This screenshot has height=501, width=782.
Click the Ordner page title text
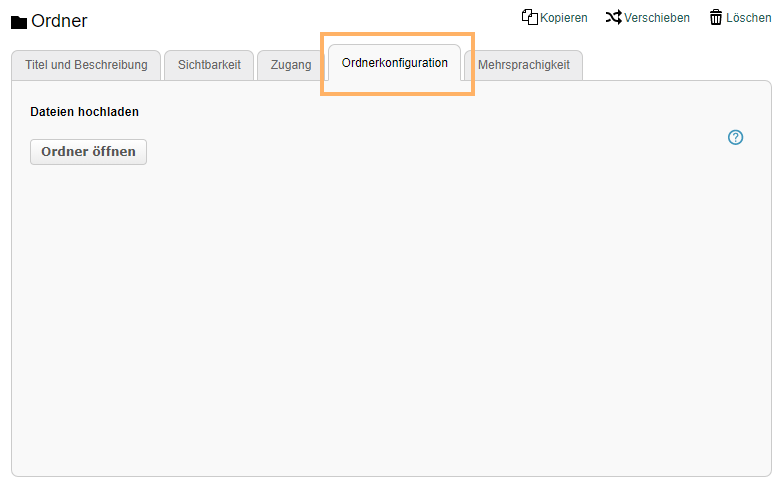coord(59,21)
